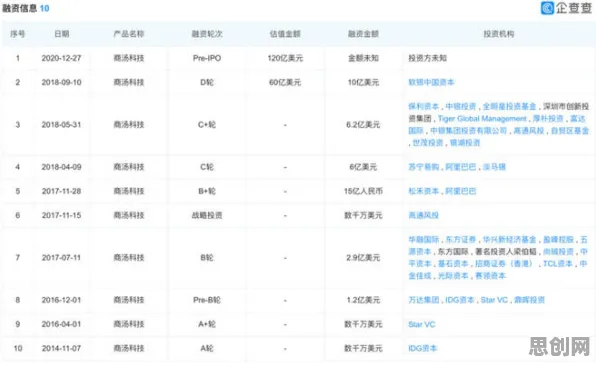Open the 软银中国资本 investor link
596x365 pixels.
coord(431,83)
